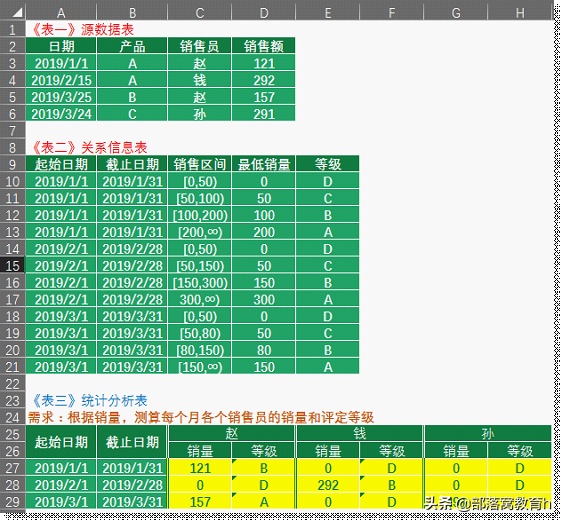This screenshot has height=524, width=565.
Task: Click the 销售区间 header cell
Action: pyautogui.click(x=200, y=164)
